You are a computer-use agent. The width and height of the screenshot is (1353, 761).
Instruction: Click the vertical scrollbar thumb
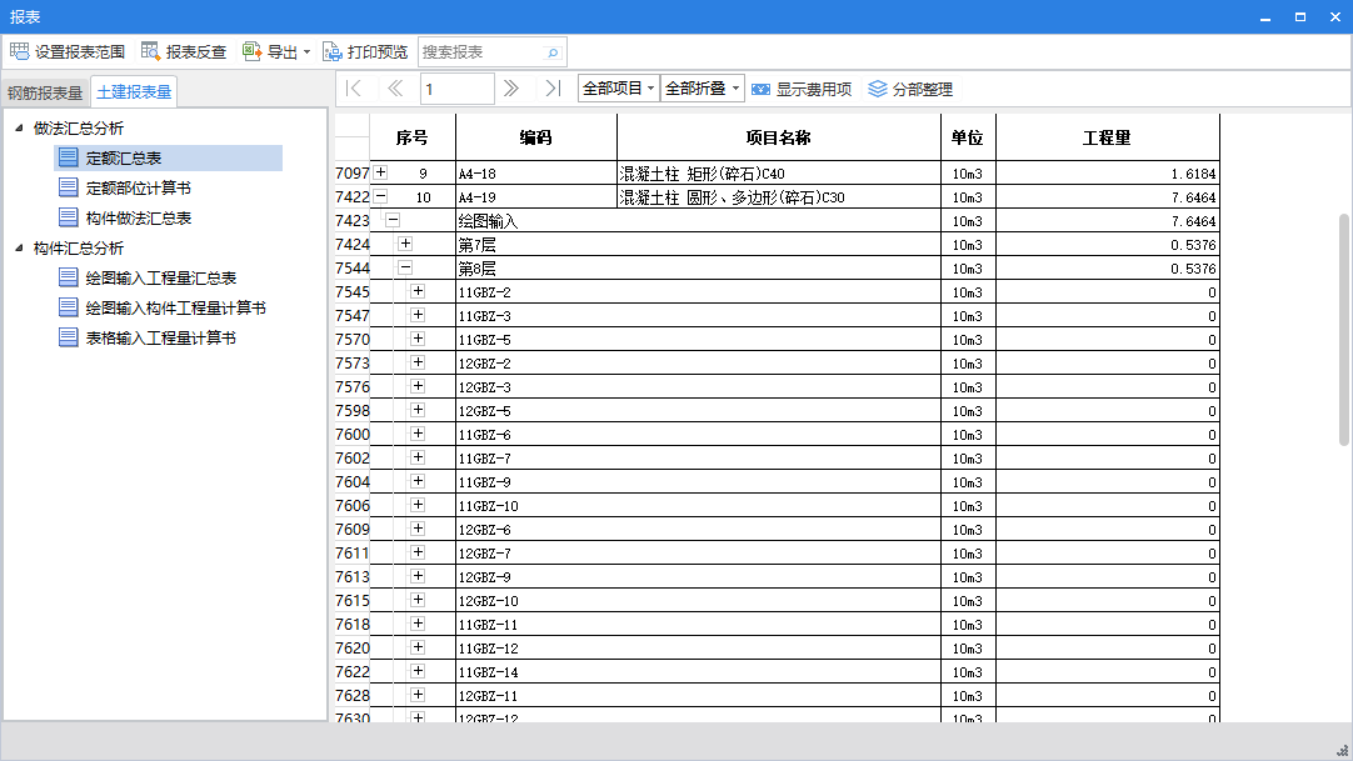(1344, 330)
